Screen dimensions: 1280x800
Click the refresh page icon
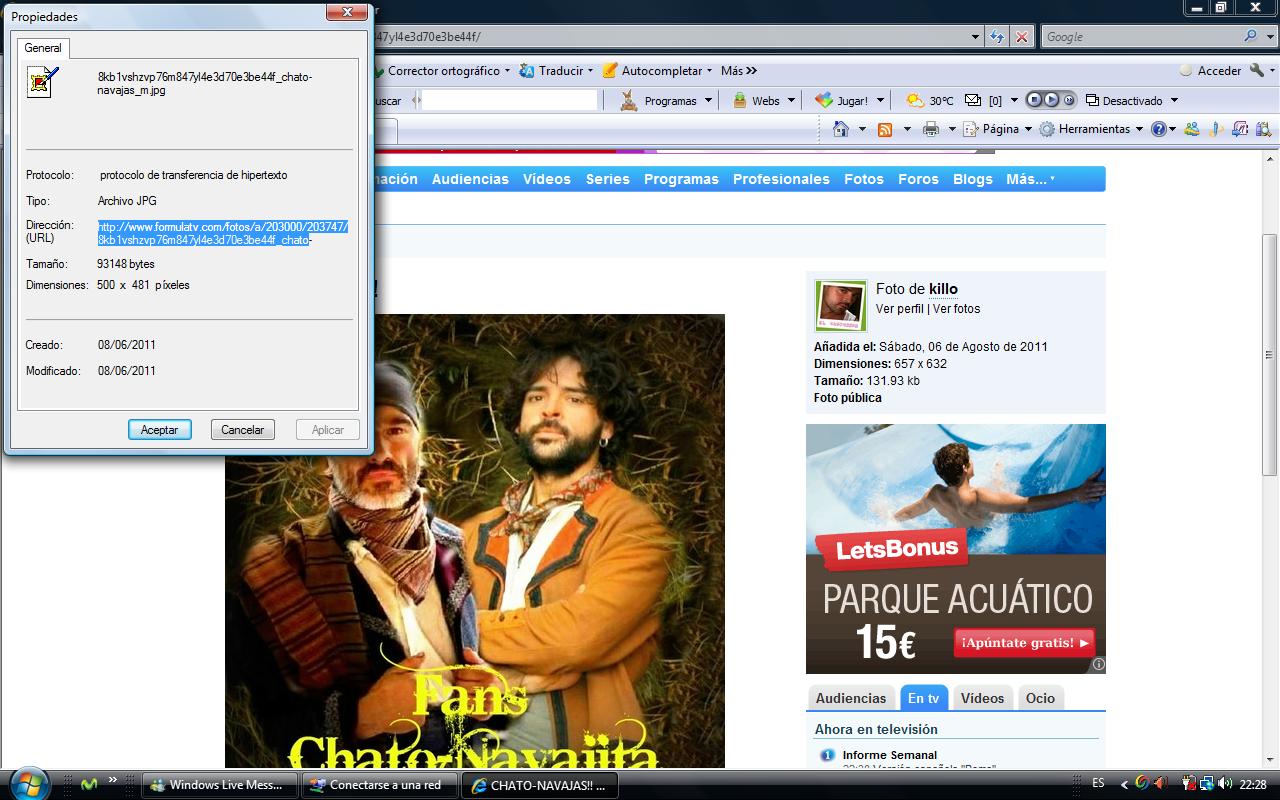[997, 37]
